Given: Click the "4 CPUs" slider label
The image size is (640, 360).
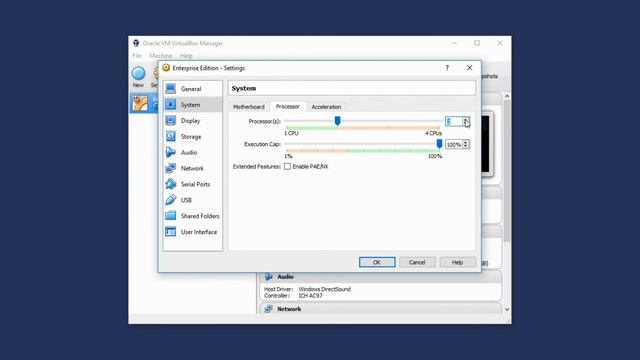Looking at the screenshot, I should tap(433, 133).
